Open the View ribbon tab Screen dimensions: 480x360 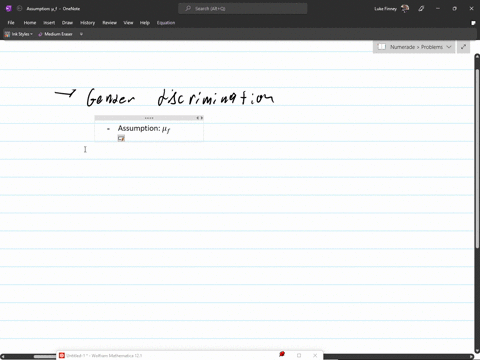click(128, 23)
